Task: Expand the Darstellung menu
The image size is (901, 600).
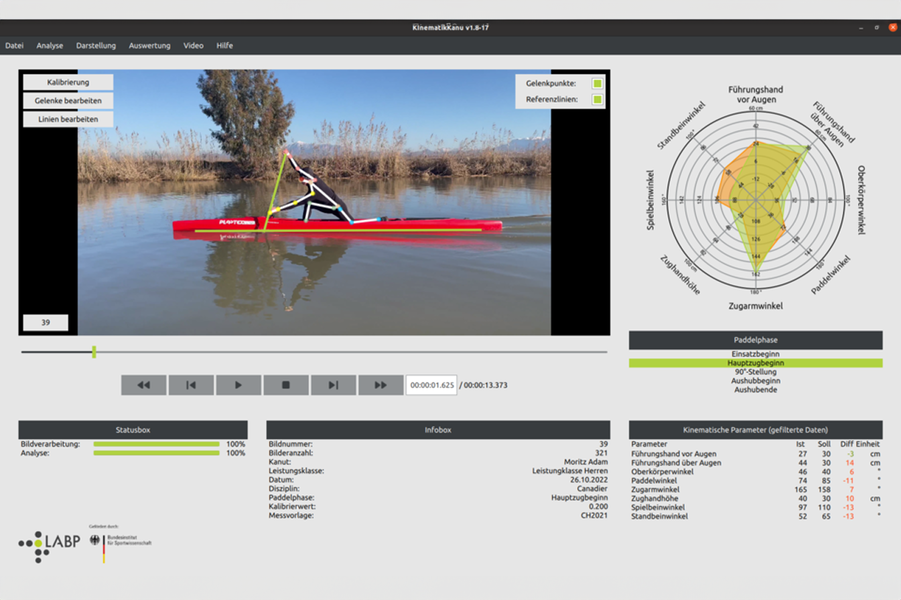Action: pos(96,46)
